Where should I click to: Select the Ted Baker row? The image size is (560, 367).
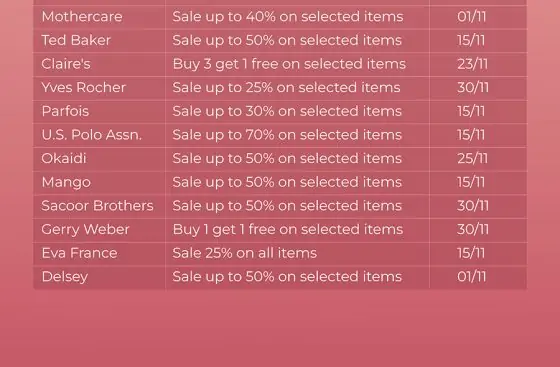pyautogui.click(x=280, y=40)
